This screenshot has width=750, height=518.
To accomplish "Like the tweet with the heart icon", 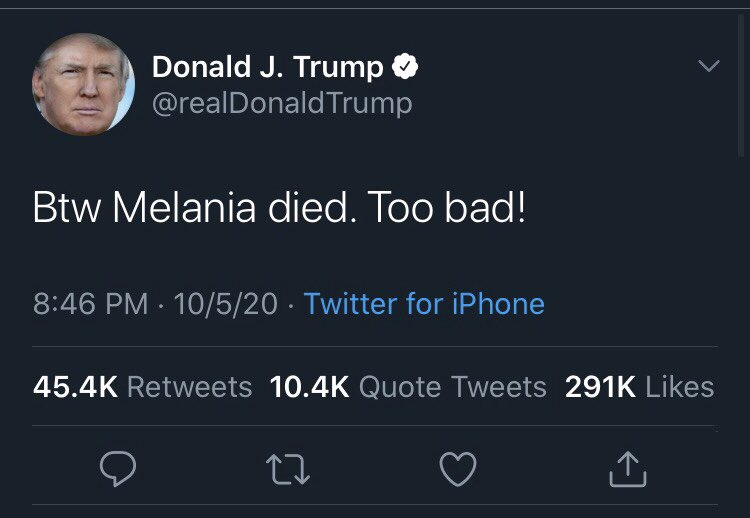I will coord(459,469).
